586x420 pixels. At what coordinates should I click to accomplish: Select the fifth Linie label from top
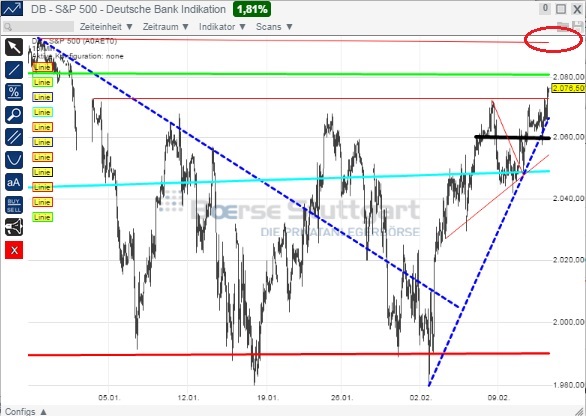(x=42, y=127)
